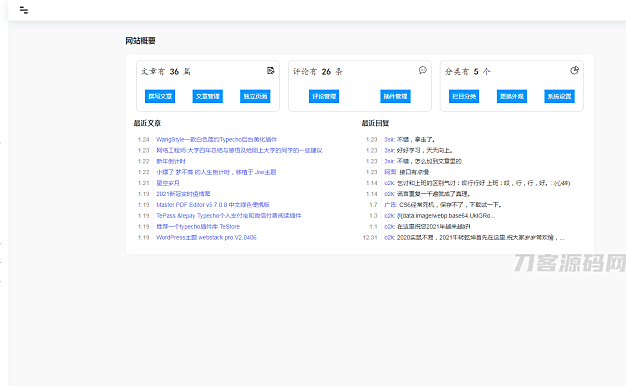626x386 pixels.
Task: Click the date 1.7 beside the 广告 comment
Action: coord(373,205)
